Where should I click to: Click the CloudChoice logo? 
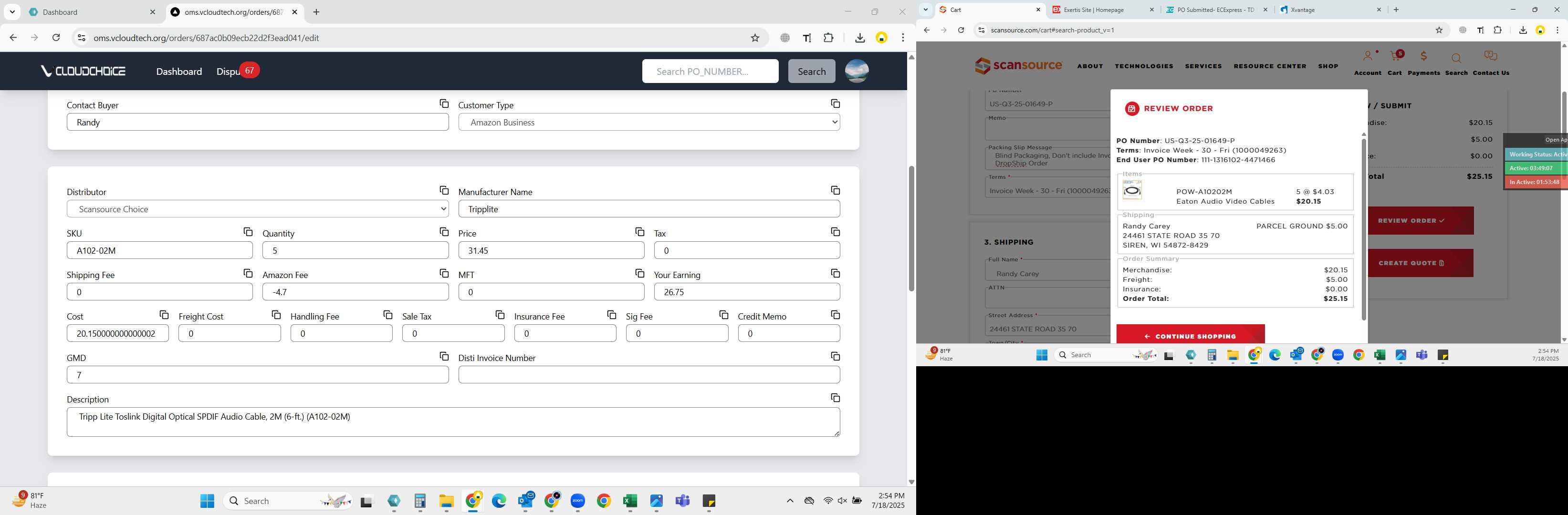coord(83,71)
